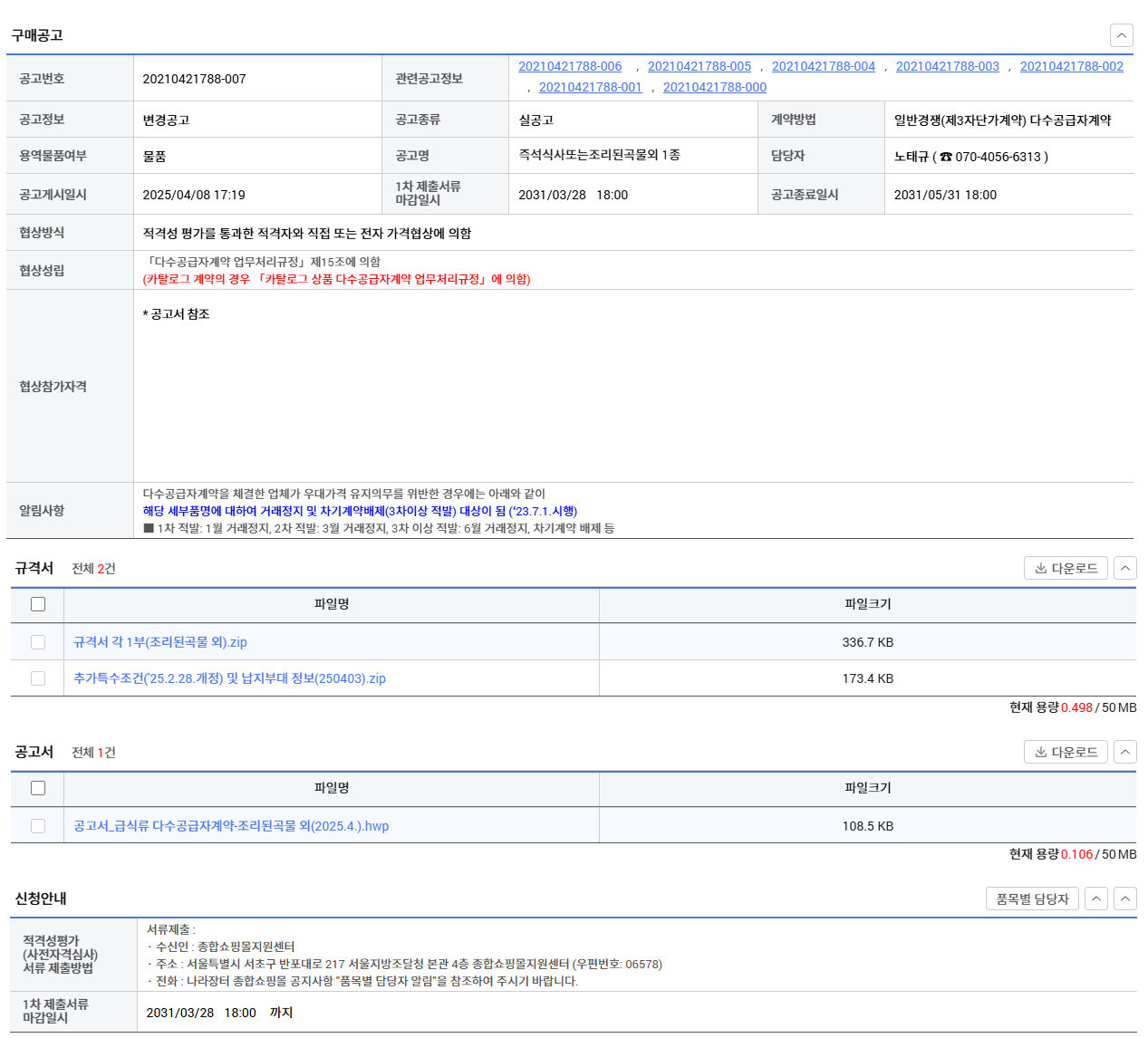The image size is (1148, 1038).
Task: Open related notice 20210421788-006
Action: [x=570, y=66]
